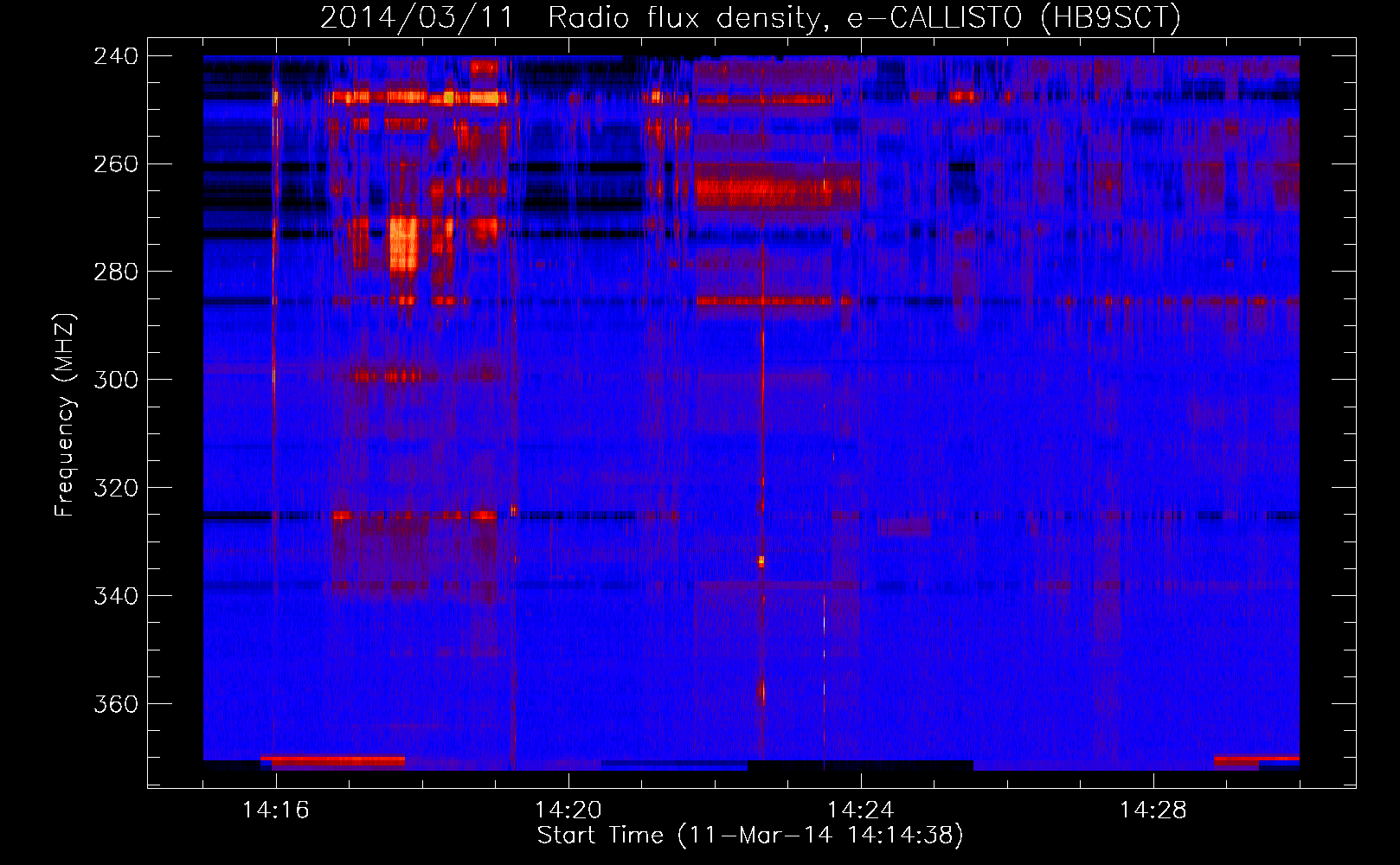Click the 280 frequency tick label
Image resolution: width=1400 pixels, height=865 pixels.
point(116,272)
